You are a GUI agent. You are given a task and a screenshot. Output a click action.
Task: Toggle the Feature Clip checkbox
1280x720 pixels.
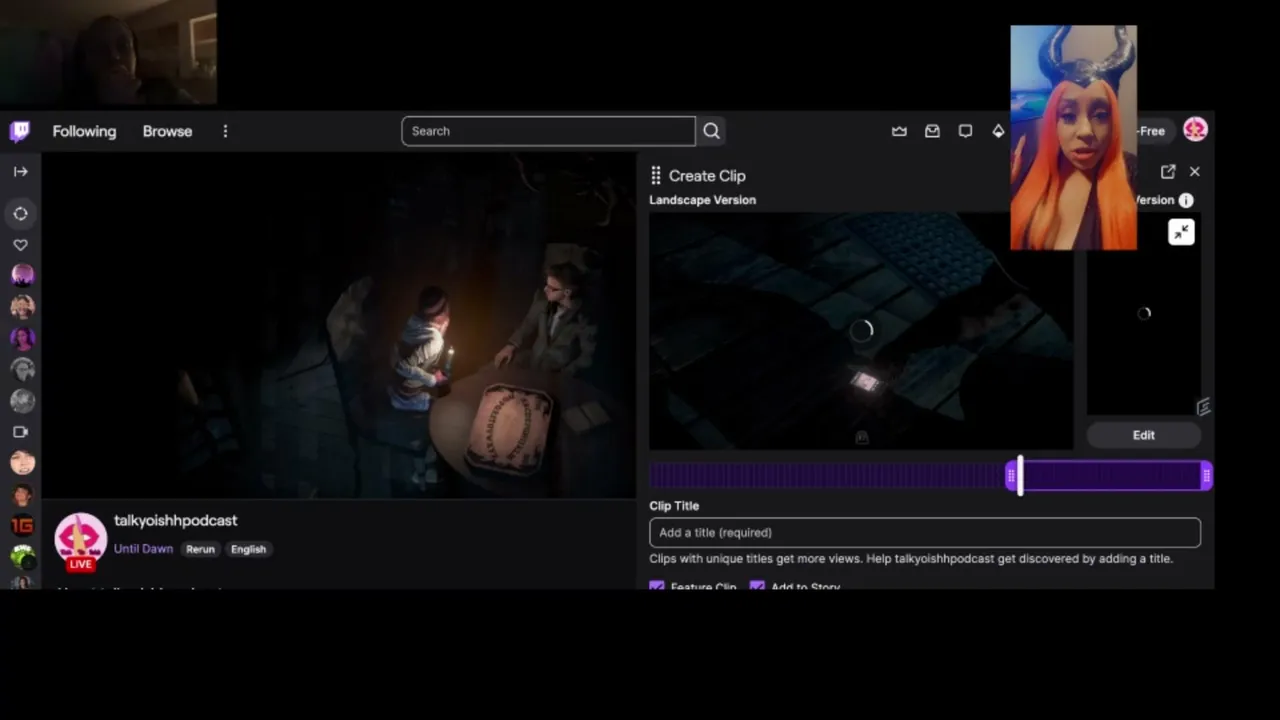coord(657,585)
